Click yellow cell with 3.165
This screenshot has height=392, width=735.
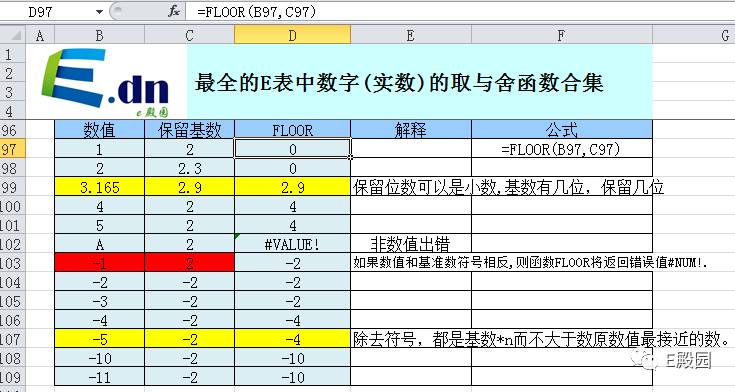[x=99, y=187]
